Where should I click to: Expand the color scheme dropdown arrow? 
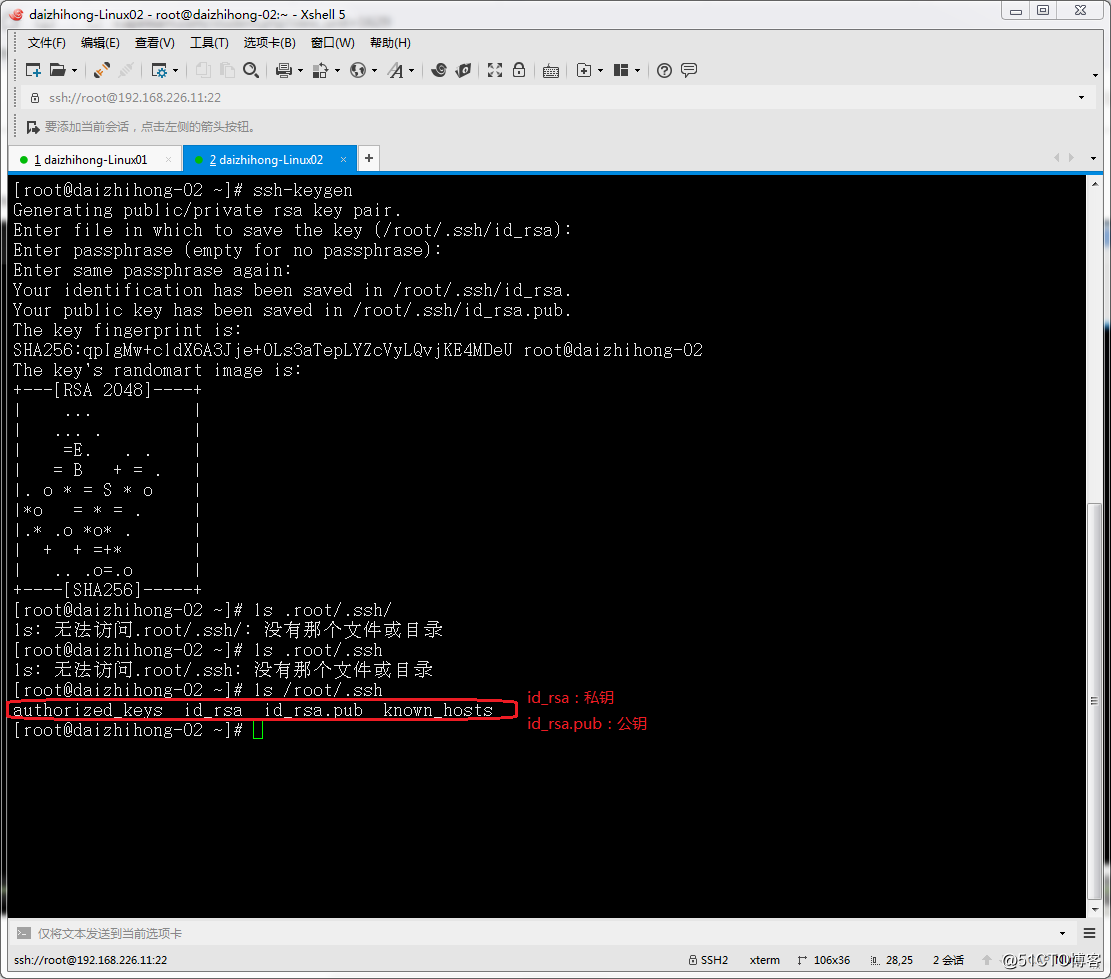[x=337, y=71]
